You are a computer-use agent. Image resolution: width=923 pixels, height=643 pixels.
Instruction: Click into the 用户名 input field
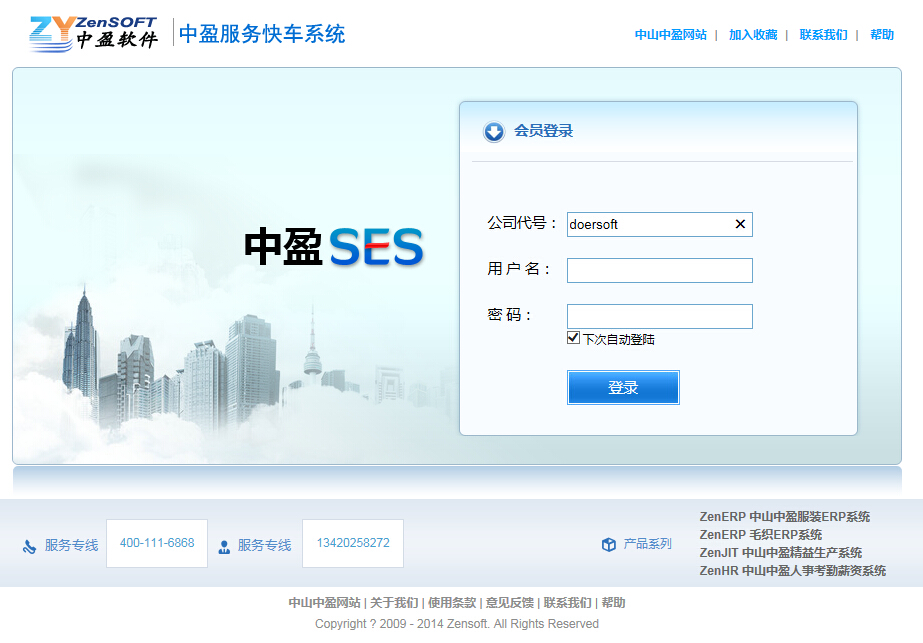click(659, 270)
